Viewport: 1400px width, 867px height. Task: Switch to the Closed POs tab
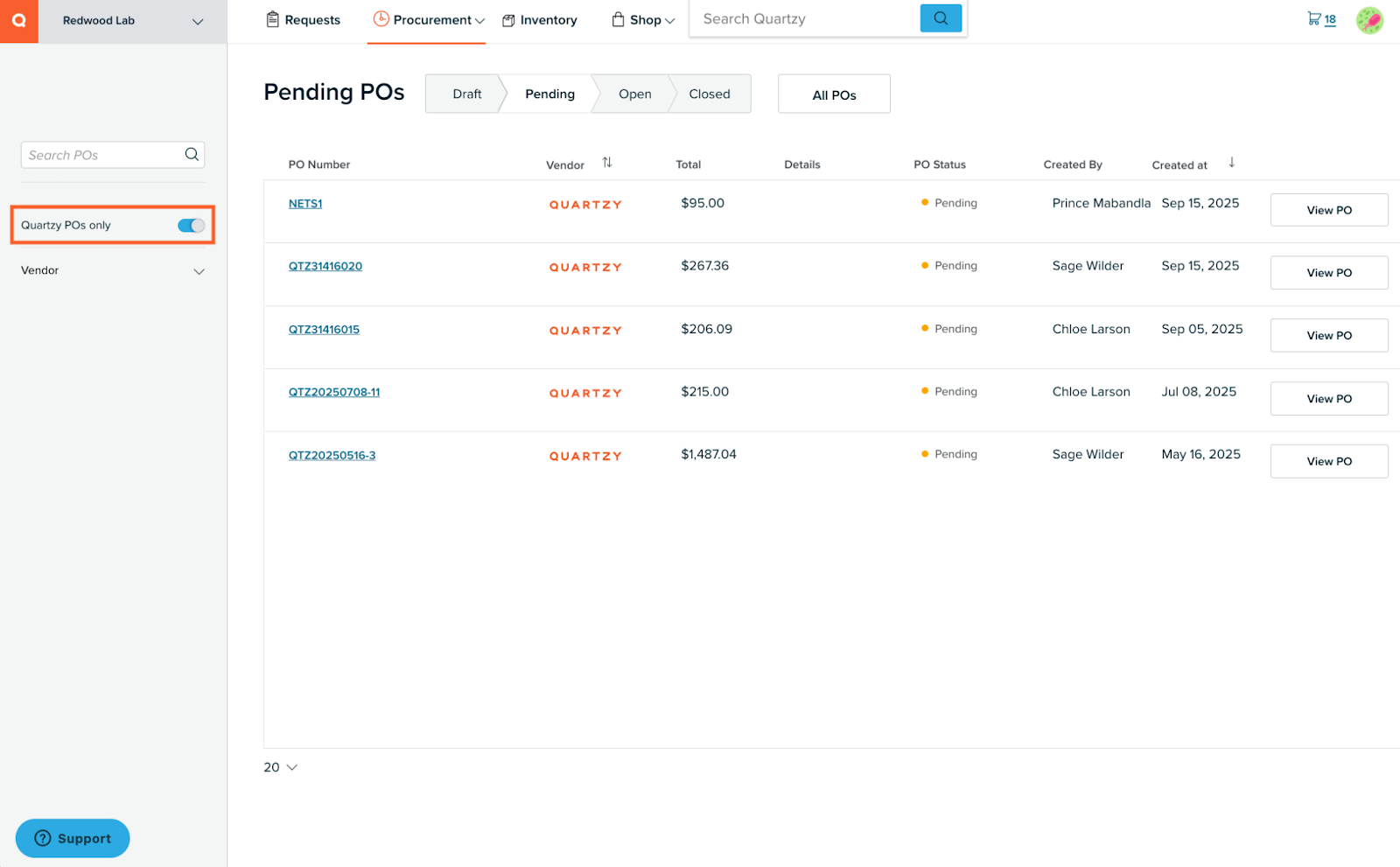(x=709, y=94)
